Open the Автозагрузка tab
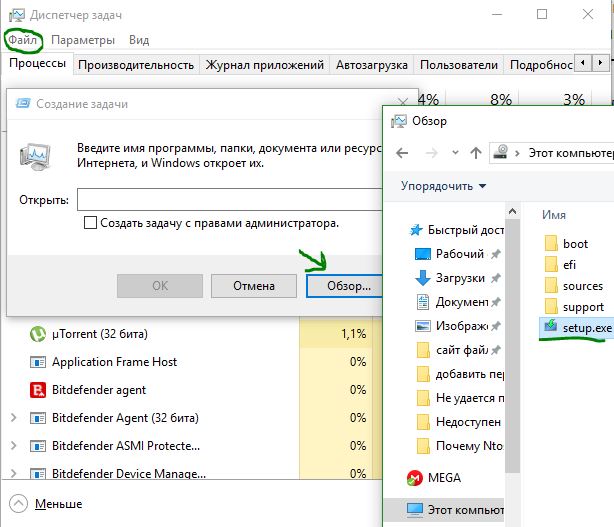 [x=372, y=65]
